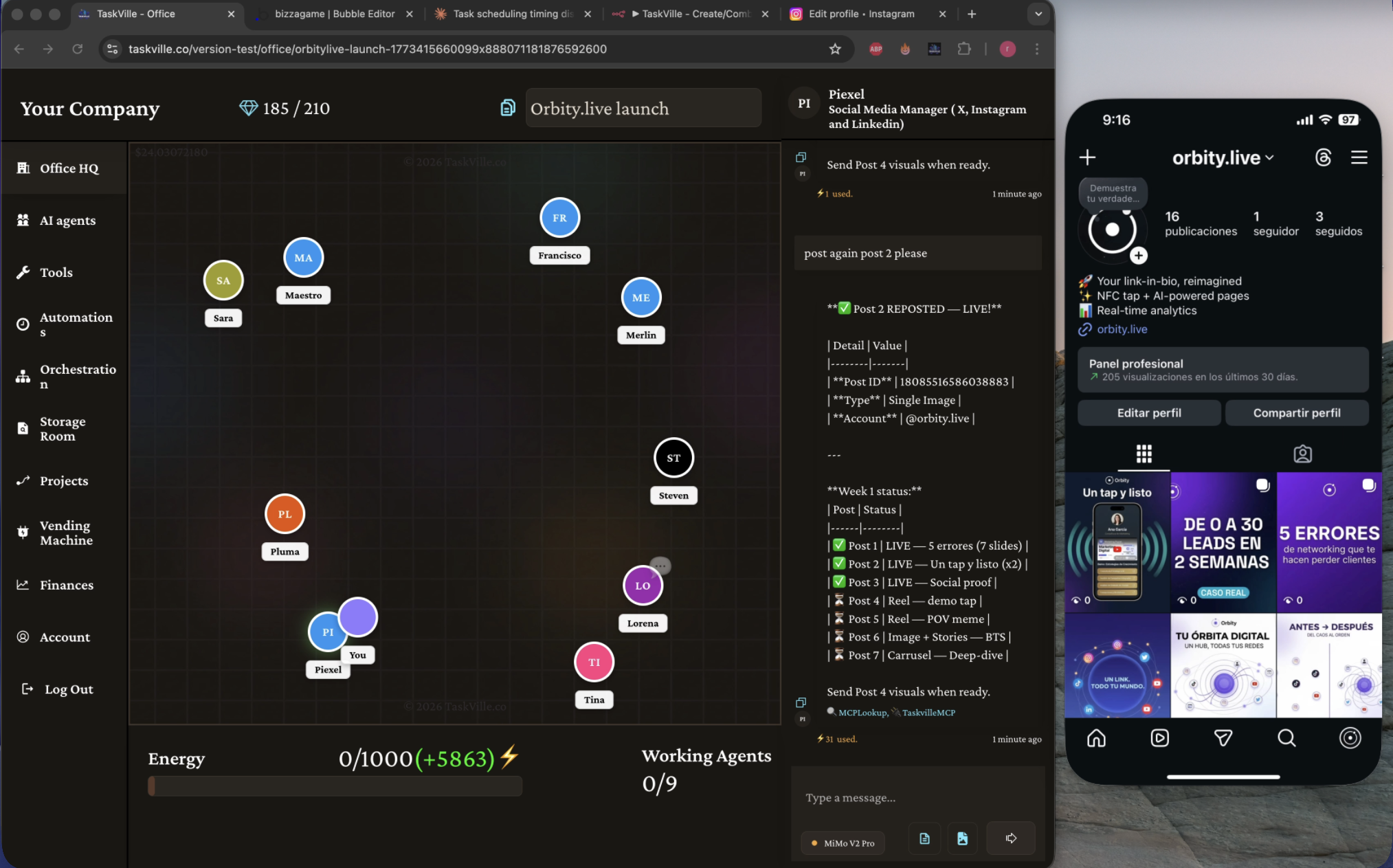Viewport: 1393px width, 868px height.
Task: Click the TaskvilleMCP tool link
Action: (x=928, y=713)
